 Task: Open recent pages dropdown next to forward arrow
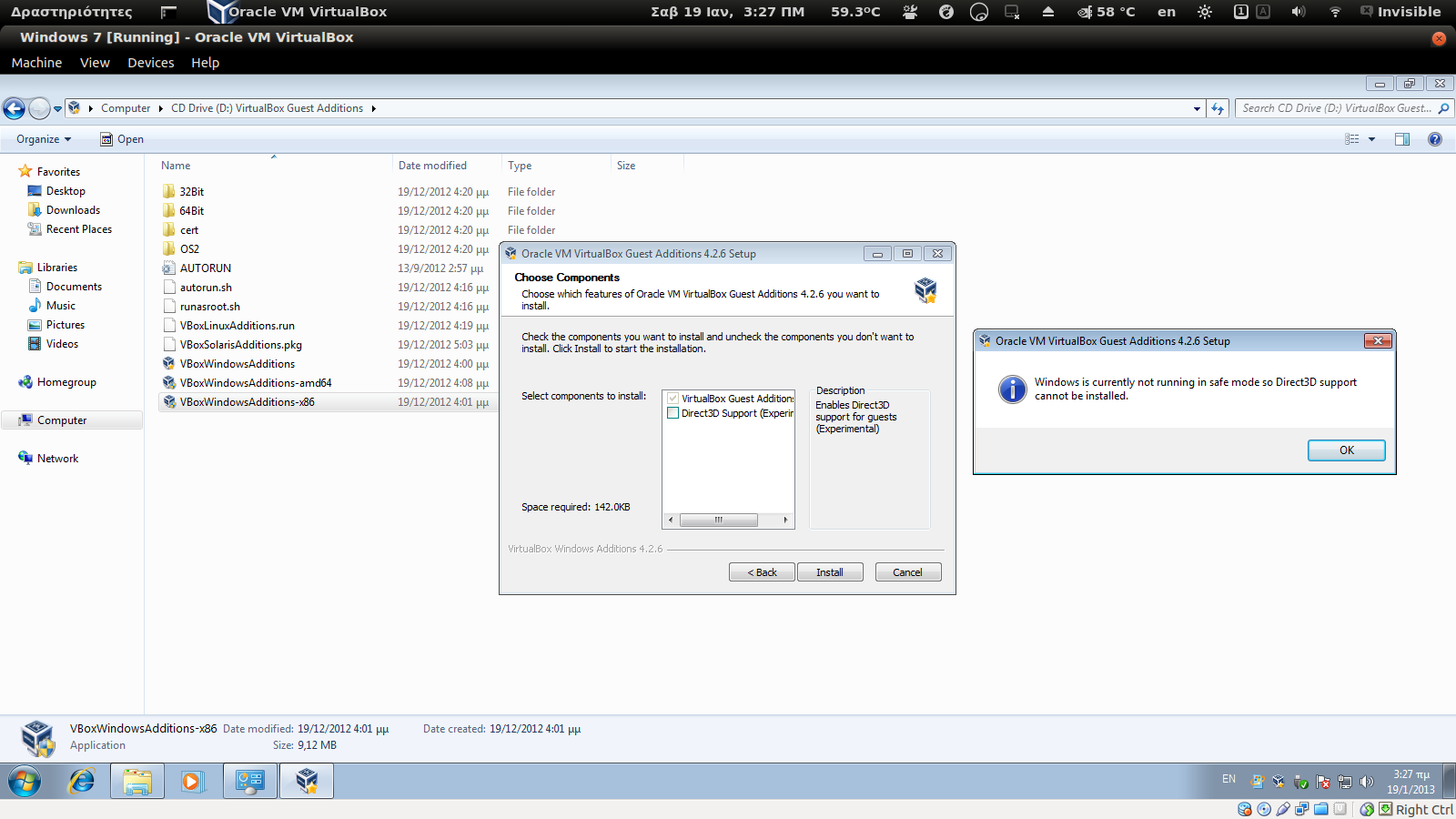tap(57, 109)
